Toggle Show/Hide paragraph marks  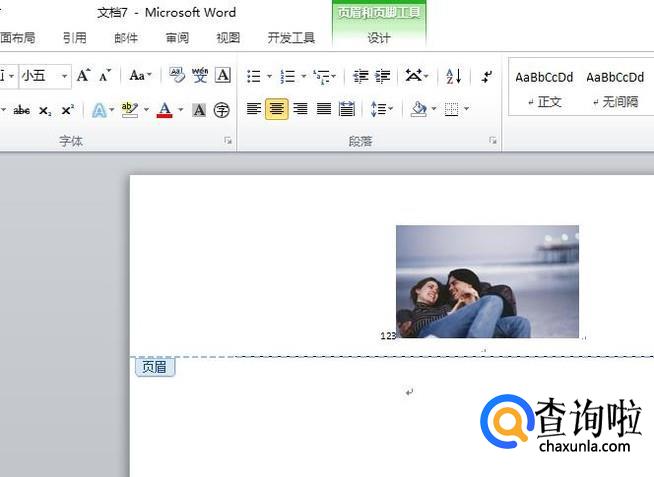[x=486, y=76]
